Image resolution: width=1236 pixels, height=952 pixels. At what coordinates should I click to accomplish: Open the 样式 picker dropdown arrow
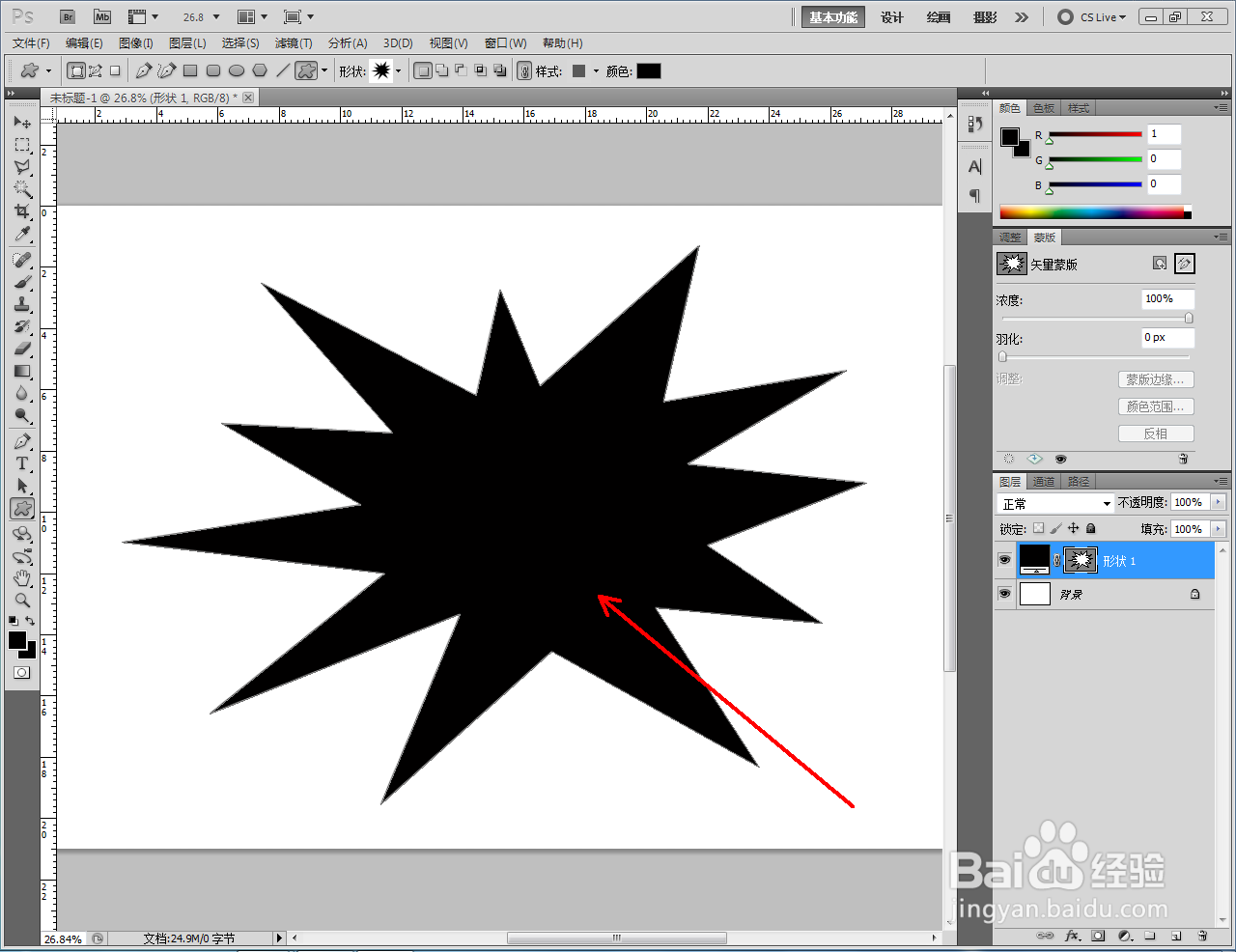click(x=596, y=71)
